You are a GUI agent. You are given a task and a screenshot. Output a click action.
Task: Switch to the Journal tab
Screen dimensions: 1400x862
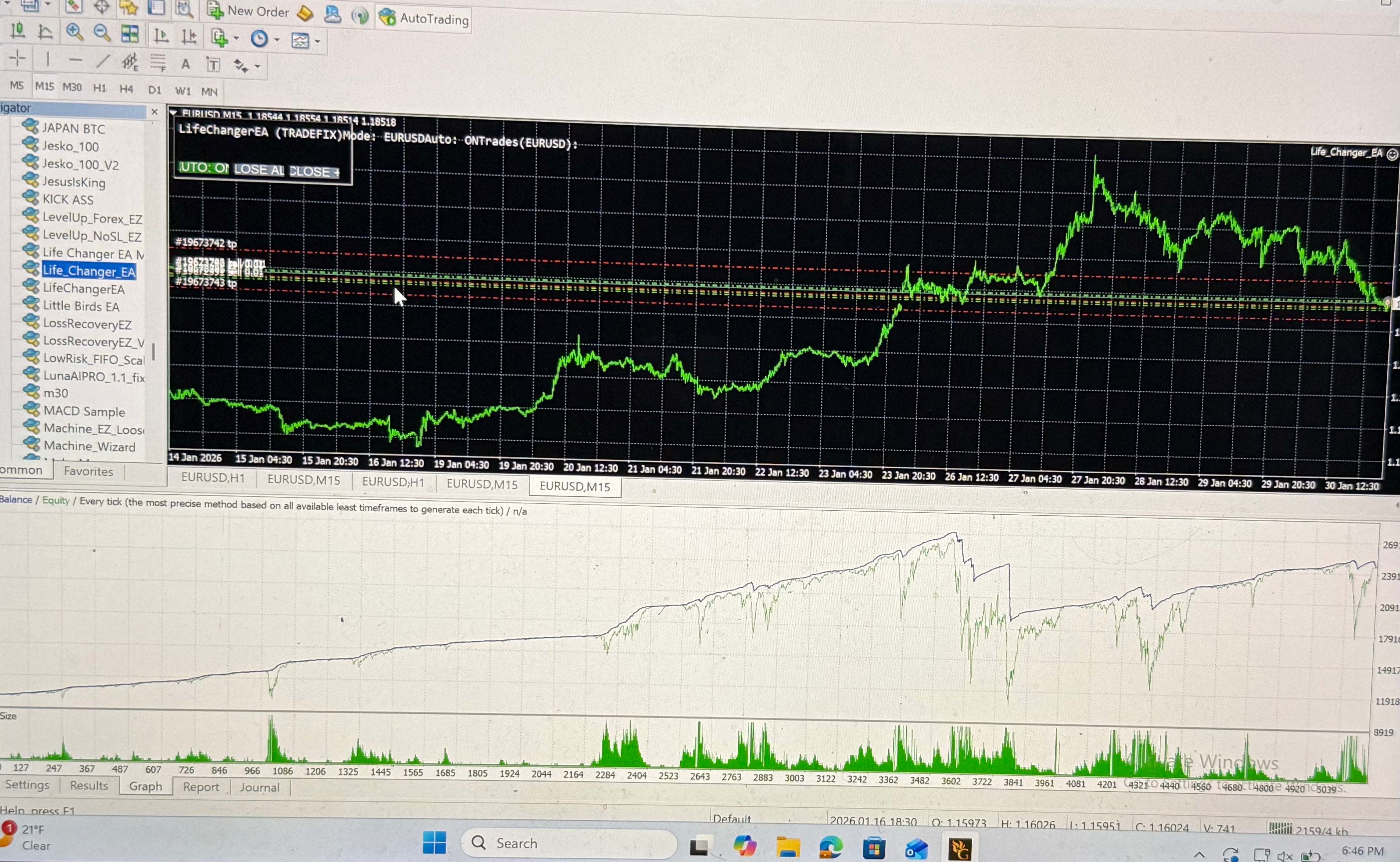(x=260, y=787)
